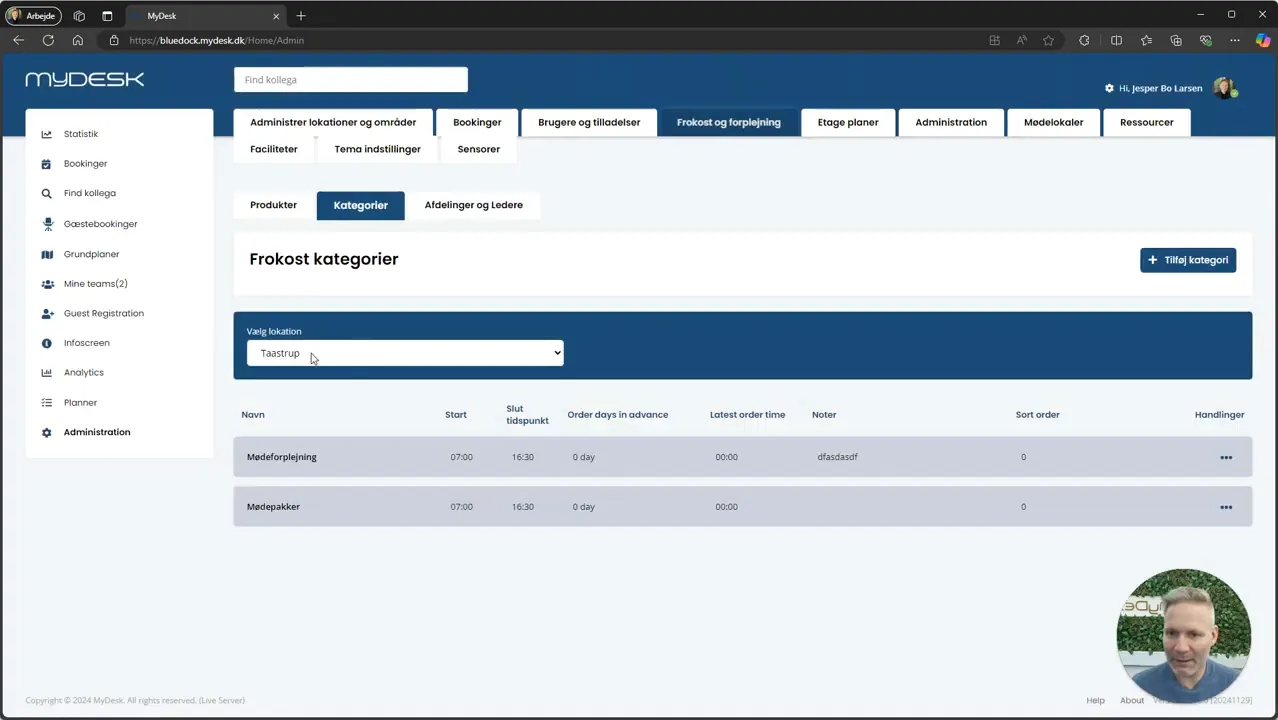
Task: Select the Ressourcer tab
Action: click(x=1147, y=122)
